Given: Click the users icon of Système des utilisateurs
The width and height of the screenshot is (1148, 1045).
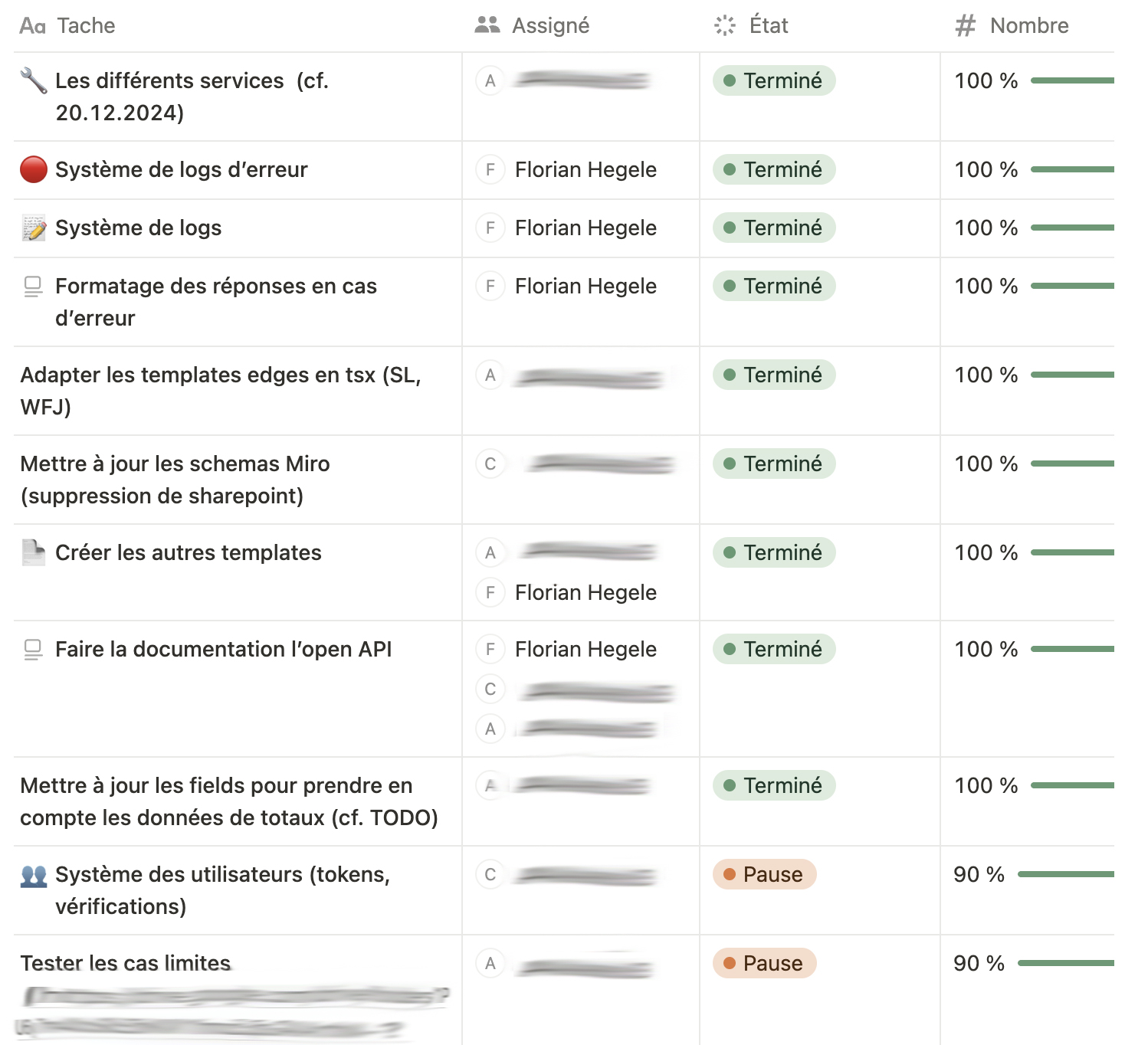Looking at the screenshot, I should (x=33, y=874).
